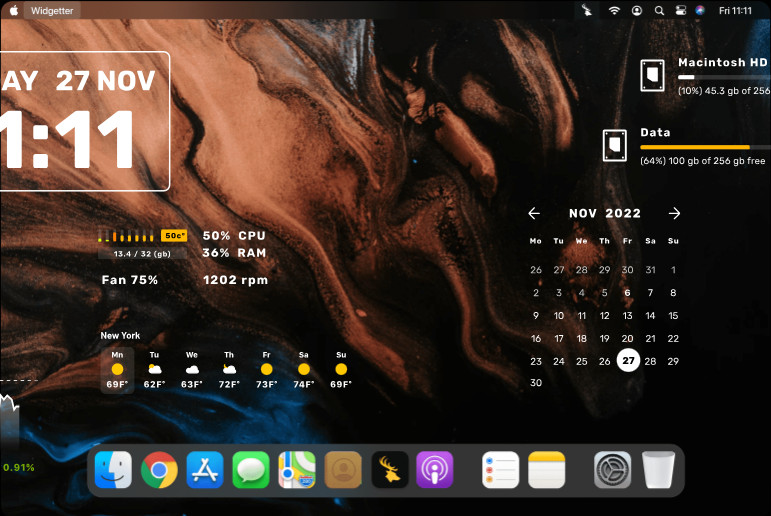Click the 1202 rpm fan speed
771x516 pixels.
click(236, 280)
